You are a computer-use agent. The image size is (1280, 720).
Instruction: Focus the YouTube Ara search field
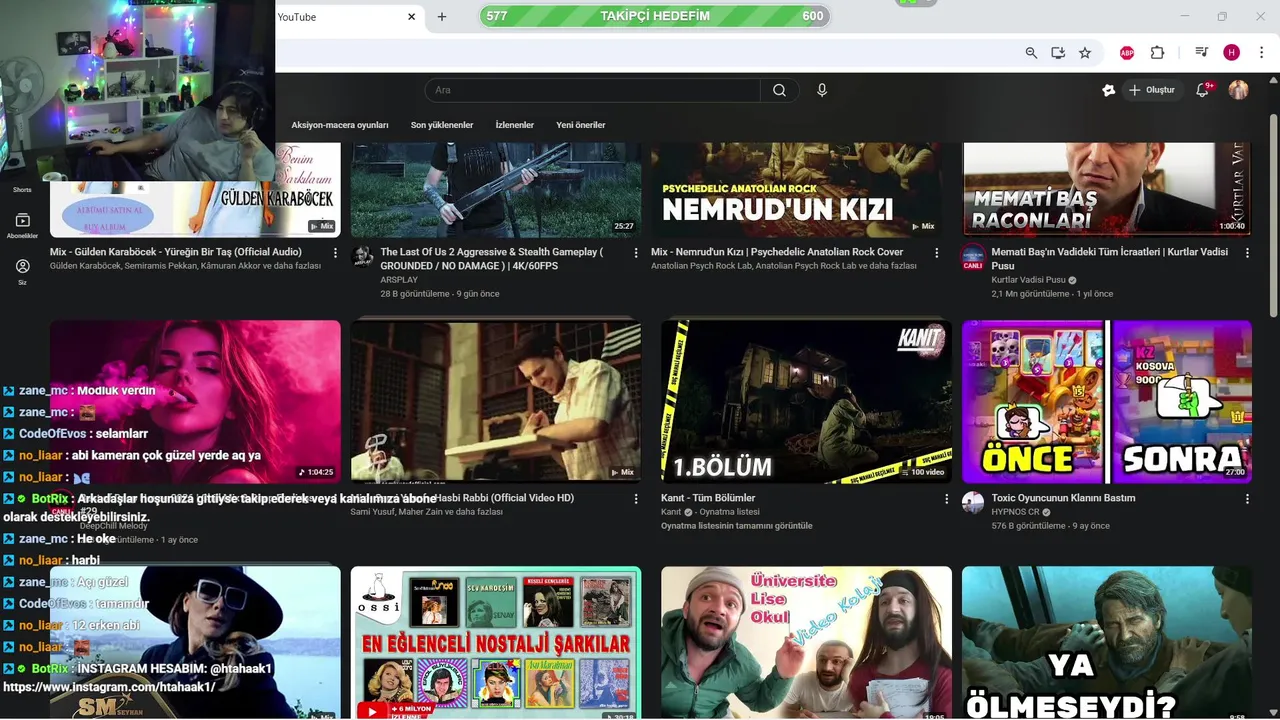pos(592,90)
